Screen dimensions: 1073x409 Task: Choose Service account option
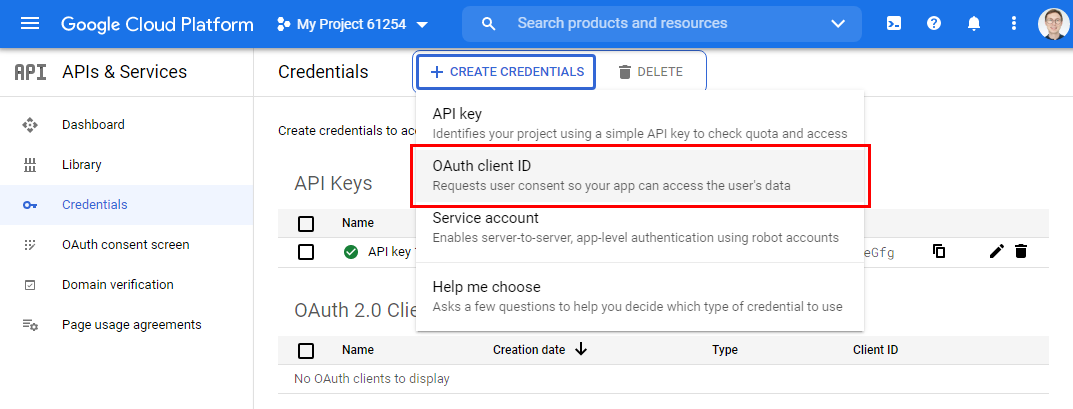pos(640,228)
